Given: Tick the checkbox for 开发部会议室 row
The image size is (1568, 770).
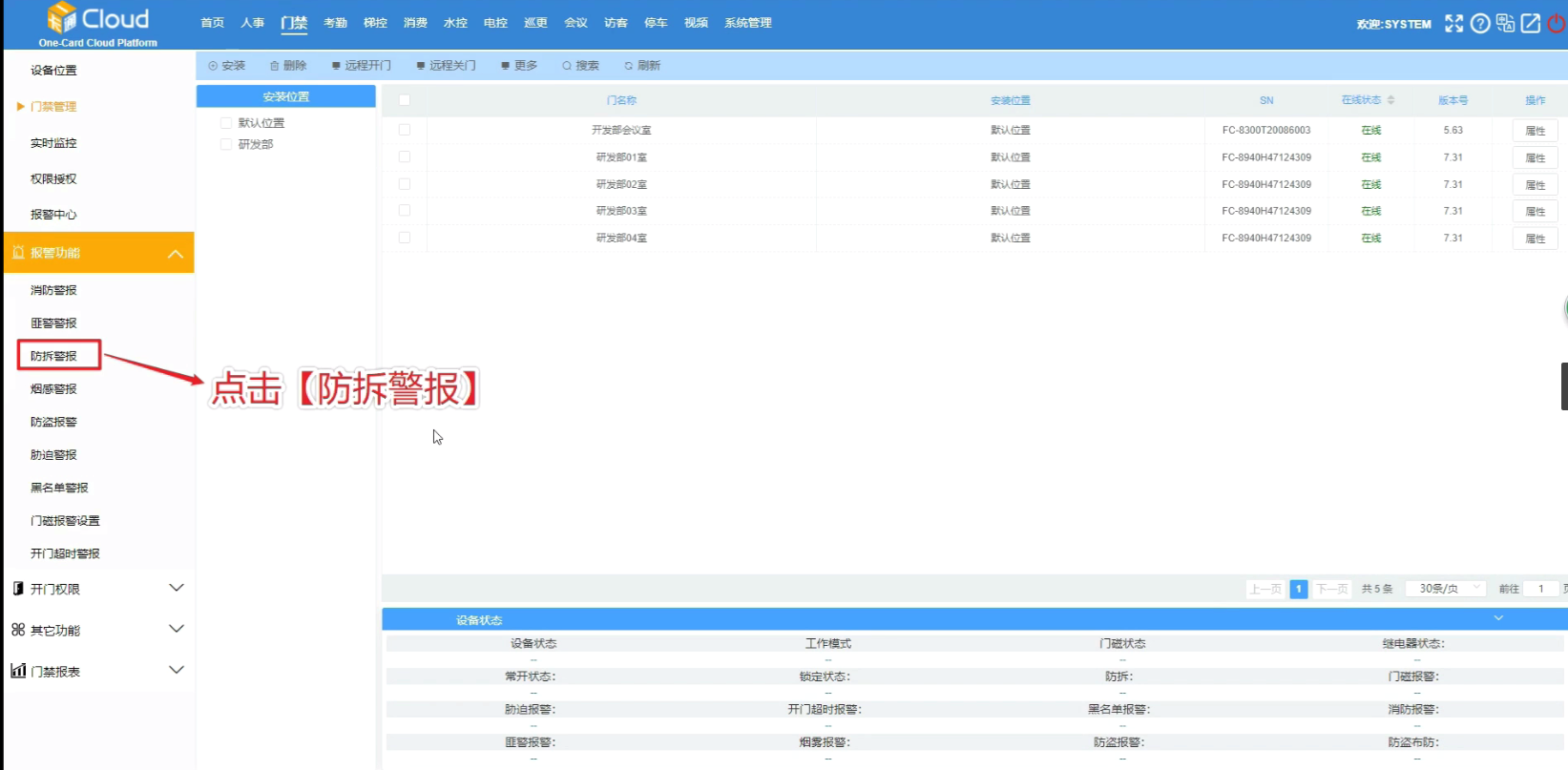Looking at the screenshot, I should (405, 130).
